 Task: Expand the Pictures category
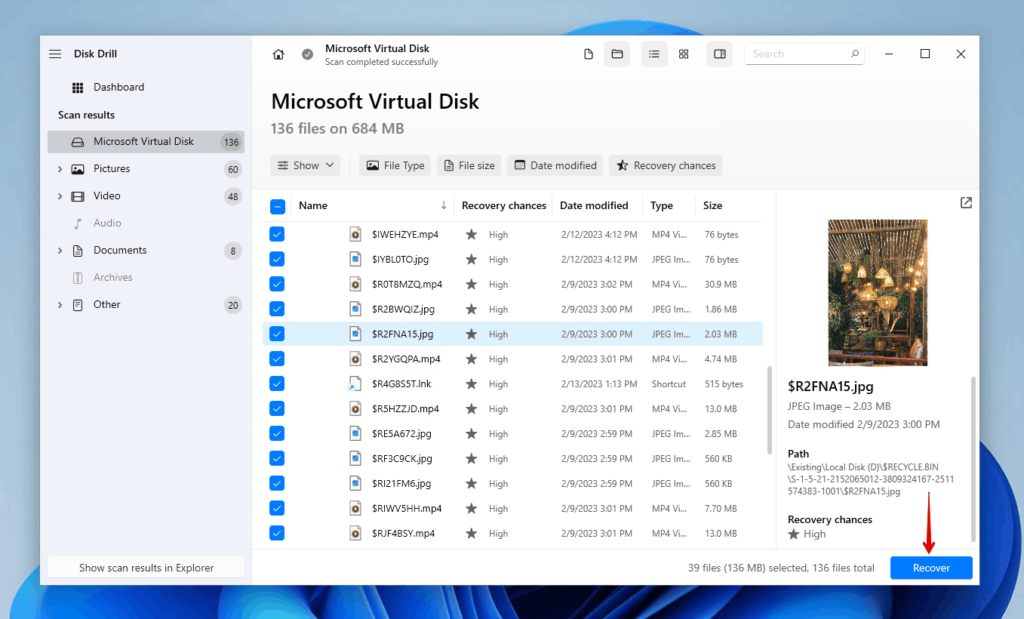pos(59,168)
